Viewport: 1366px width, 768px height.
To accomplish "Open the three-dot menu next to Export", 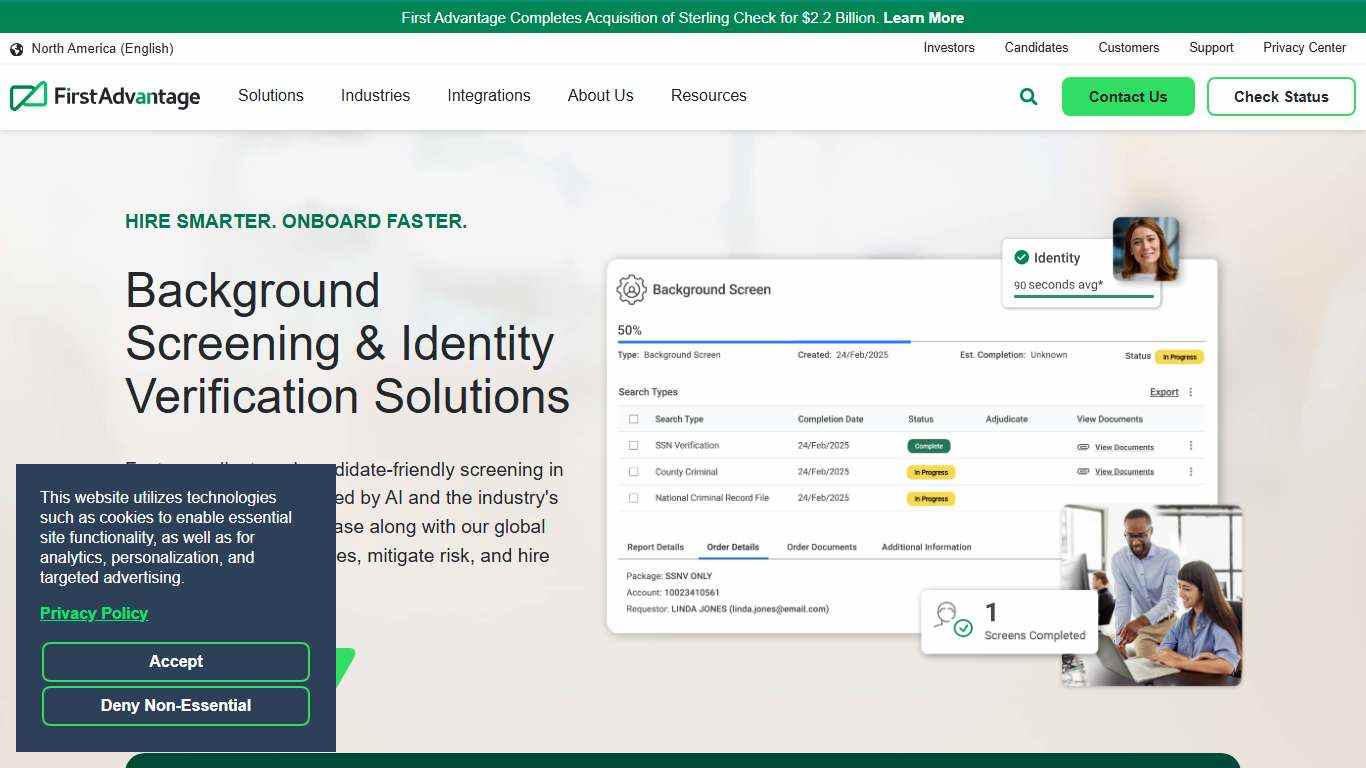I will tap(1189, 391).
